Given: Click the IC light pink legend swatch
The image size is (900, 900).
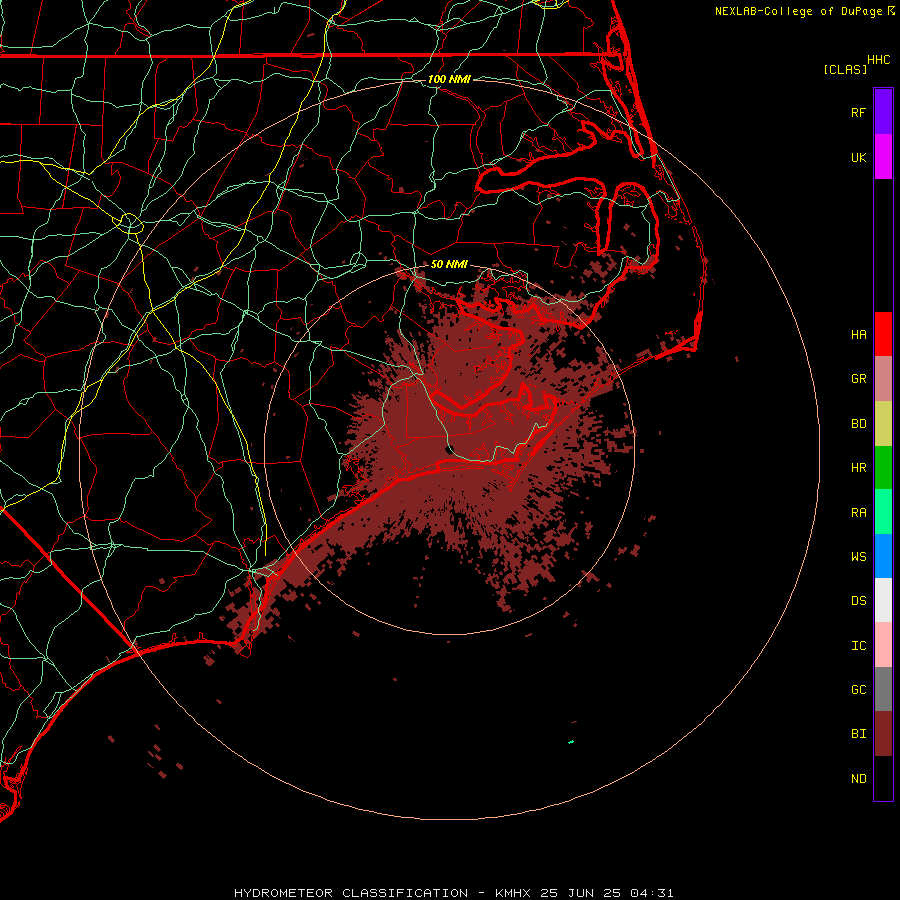Looking at the screenshot, I should [883, 645].
